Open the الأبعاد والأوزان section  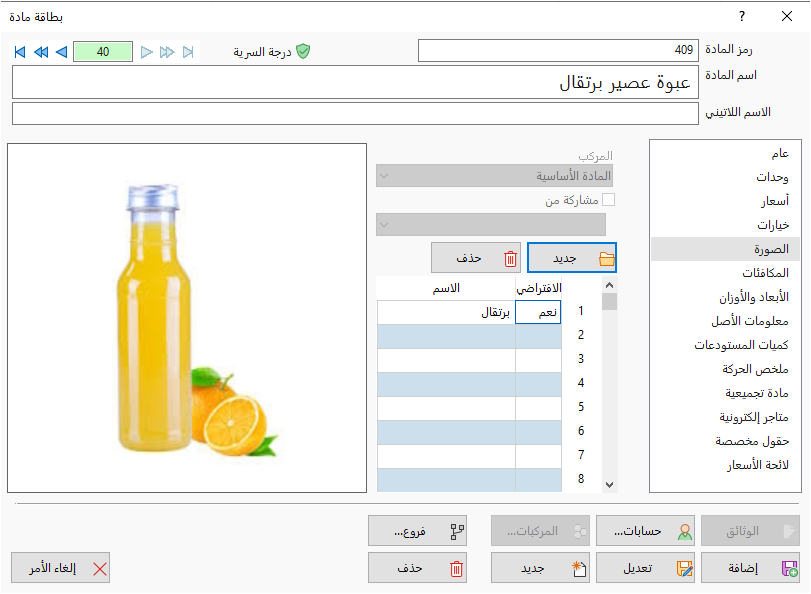(726, 297)
